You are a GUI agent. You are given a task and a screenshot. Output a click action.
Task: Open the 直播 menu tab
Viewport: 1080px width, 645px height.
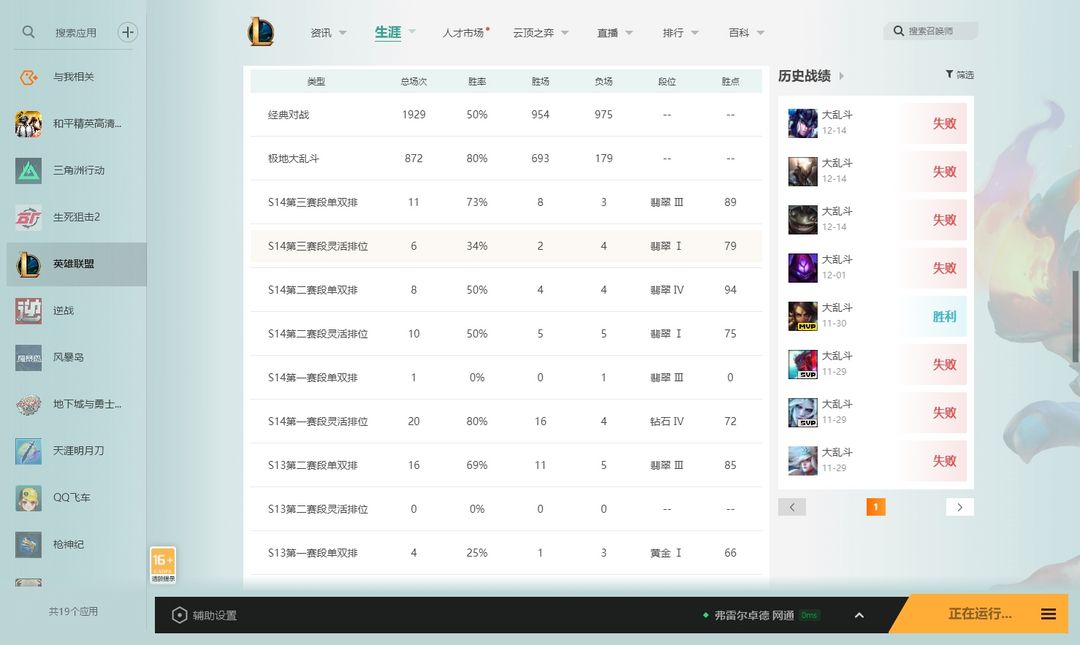click(x=608, y=33)
